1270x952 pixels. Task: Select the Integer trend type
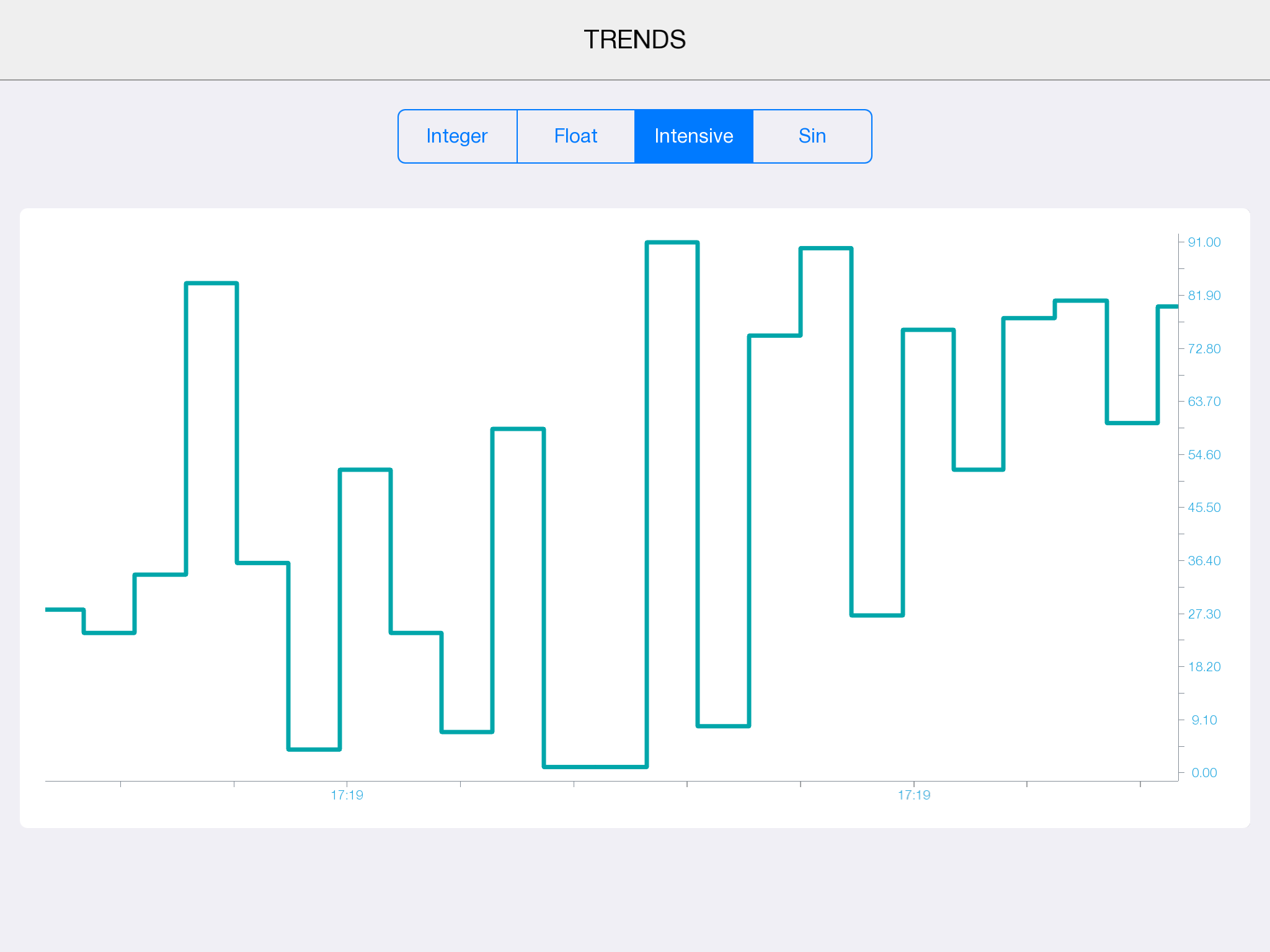457,136
